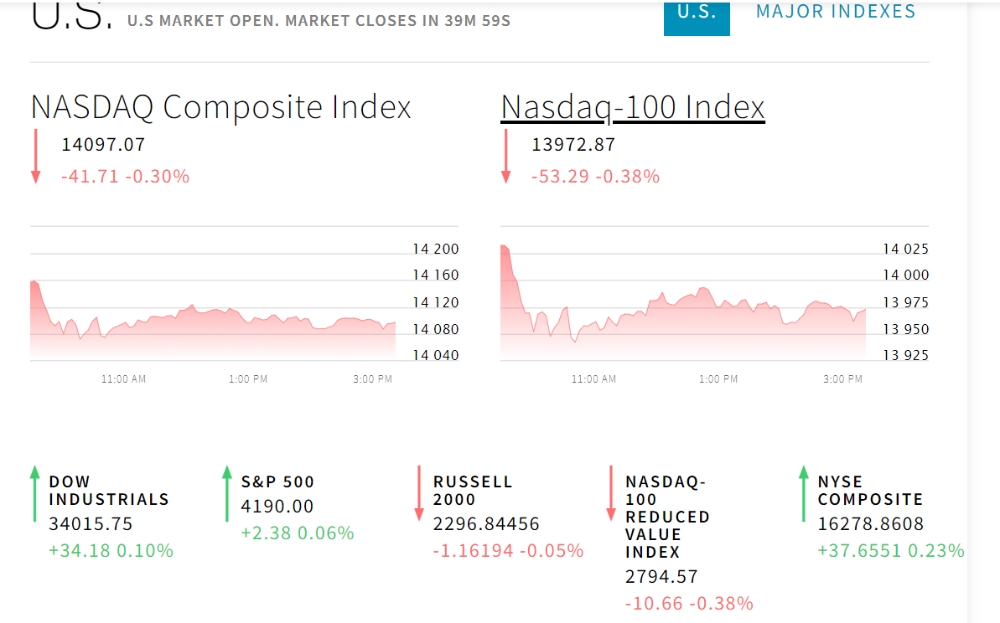Click red arrow beside Nasdaq-100 Reduced Value Index
The width and height of the screenshot is (1000, 623).
610,493
